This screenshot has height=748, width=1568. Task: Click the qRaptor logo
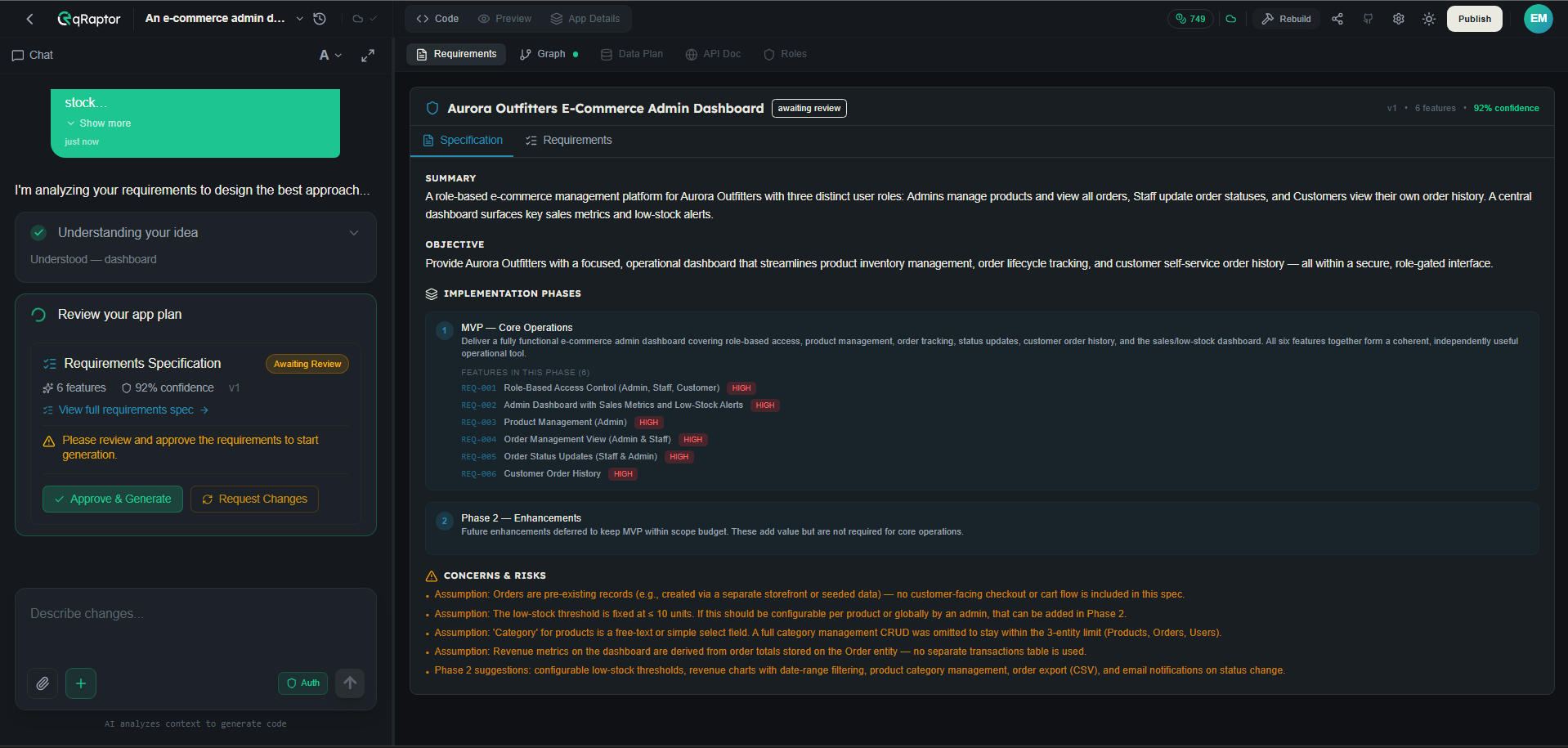point(88,19)
